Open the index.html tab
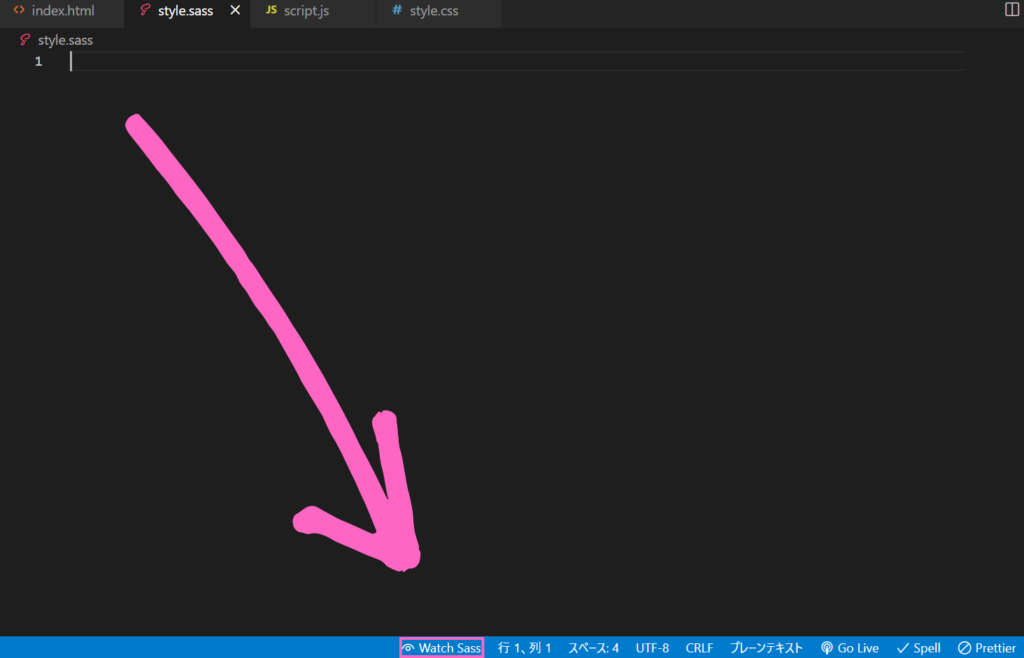 click(x=62, y=11)
